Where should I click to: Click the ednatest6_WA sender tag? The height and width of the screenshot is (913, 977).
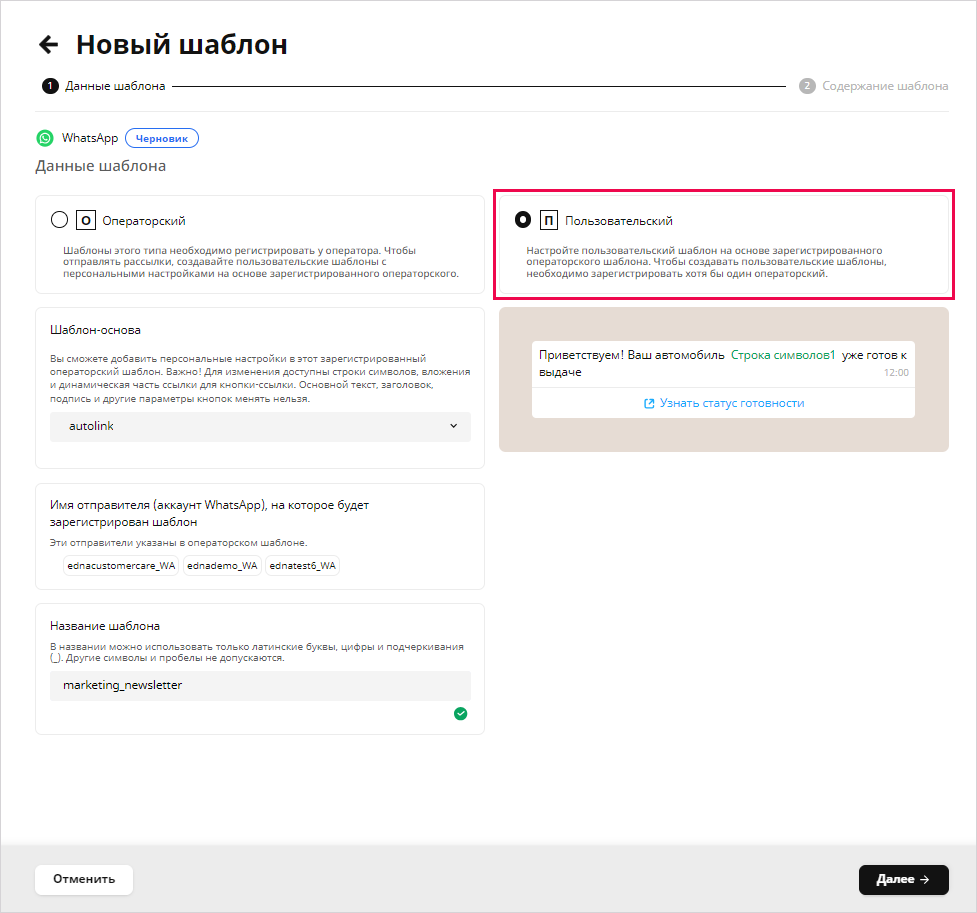[x=302, y=566]
